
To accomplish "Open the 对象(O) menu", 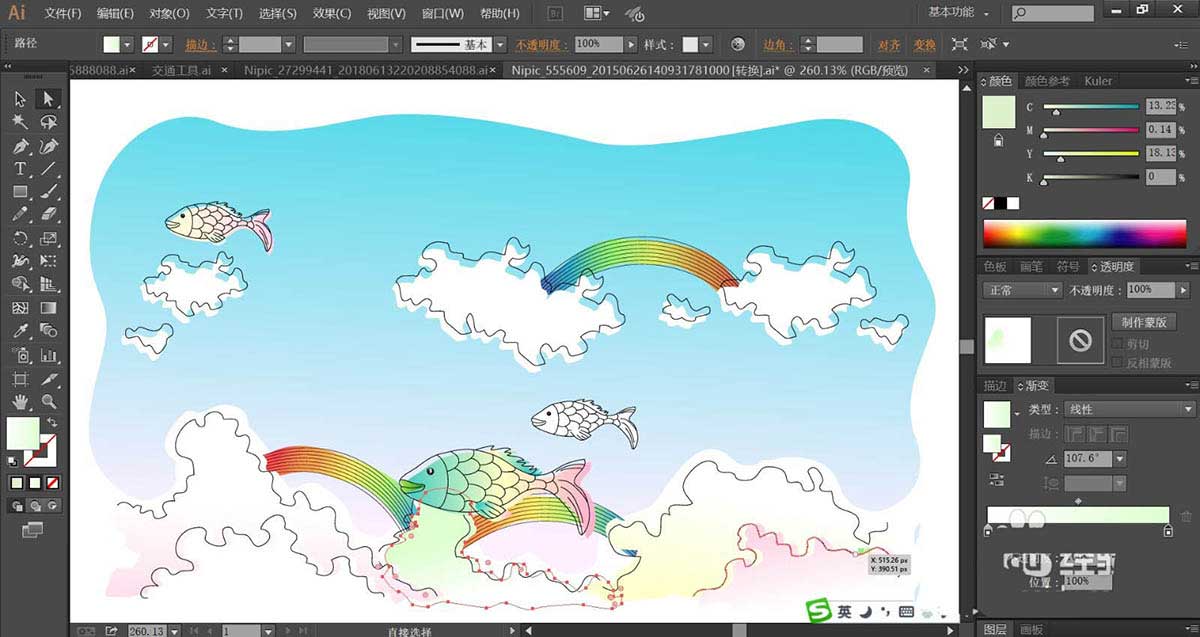I will 169,14.
